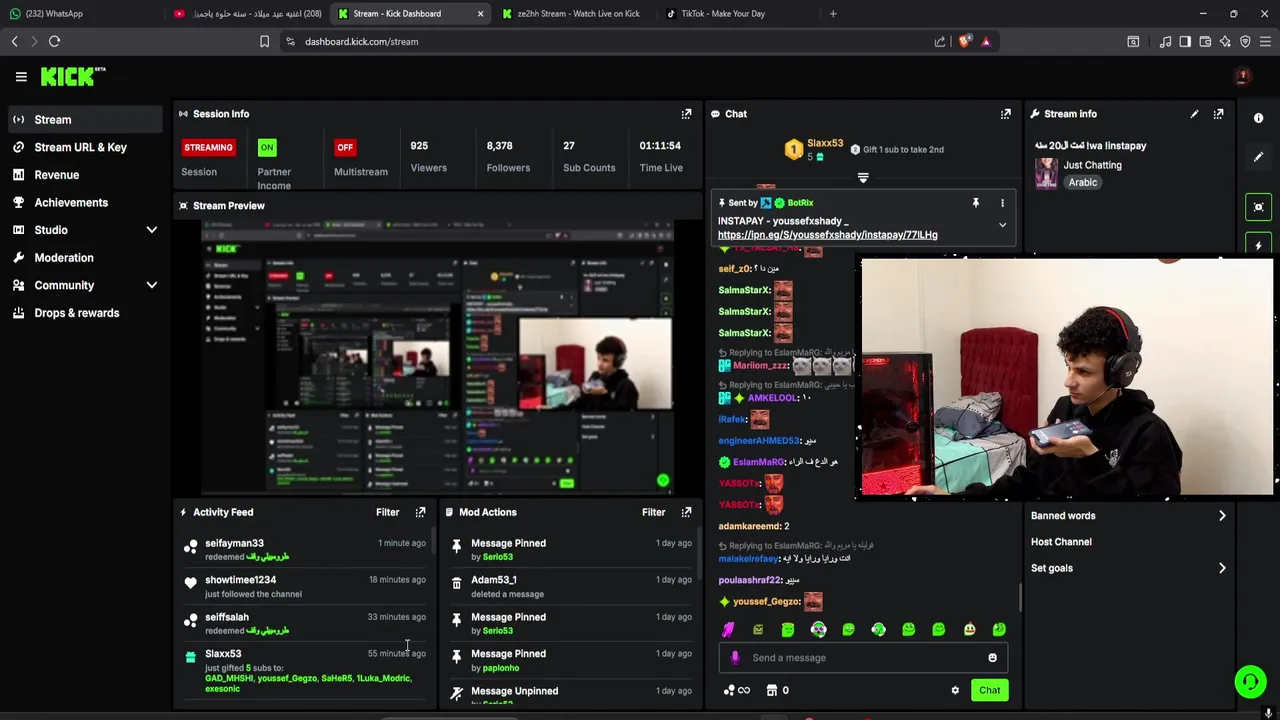This screenshot has width=1280, height=720.
Task: Pop out the Chat panel
Action: point(1005,114)
